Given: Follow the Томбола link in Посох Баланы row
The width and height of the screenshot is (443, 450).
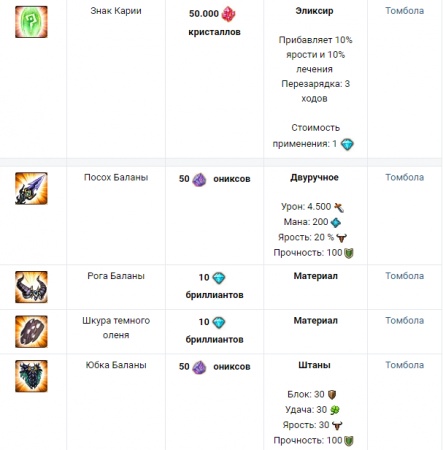Looking at the screenshot, I should point(405,177).
